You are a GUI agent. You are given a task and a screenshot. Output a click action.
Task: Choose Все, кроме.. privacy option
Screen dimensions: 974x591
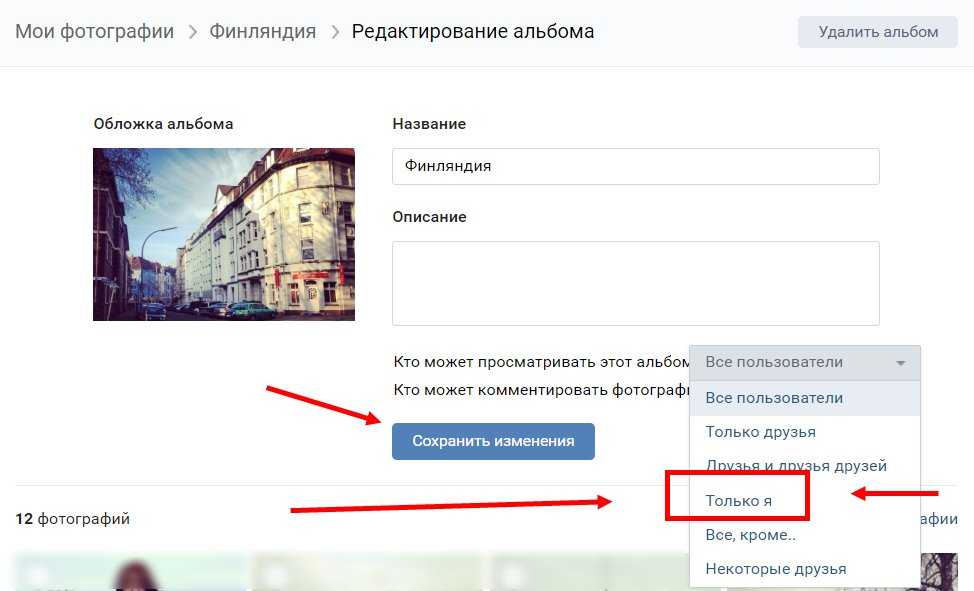[804, 534]
